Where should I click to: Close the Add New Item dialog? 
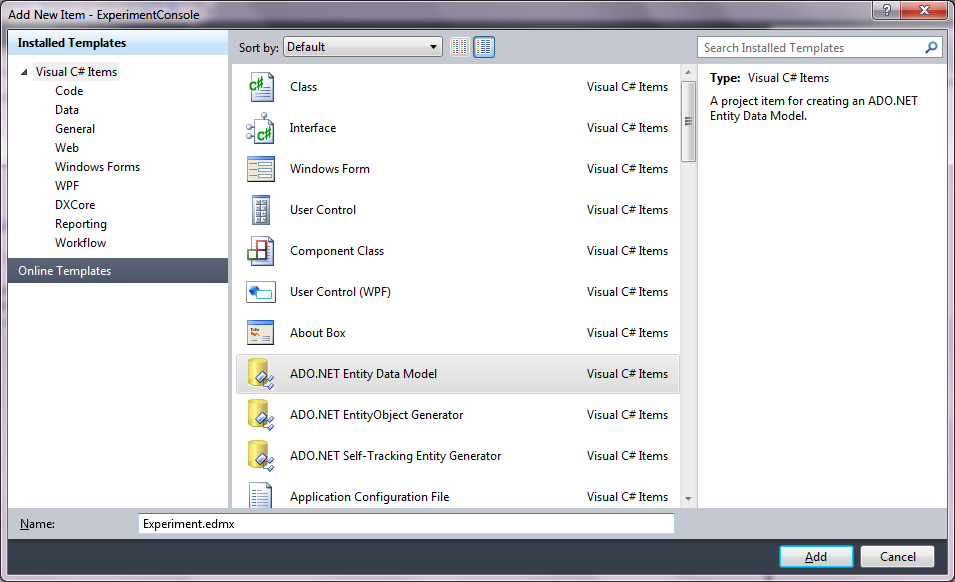pyautogui.click(x=924, y=10)
